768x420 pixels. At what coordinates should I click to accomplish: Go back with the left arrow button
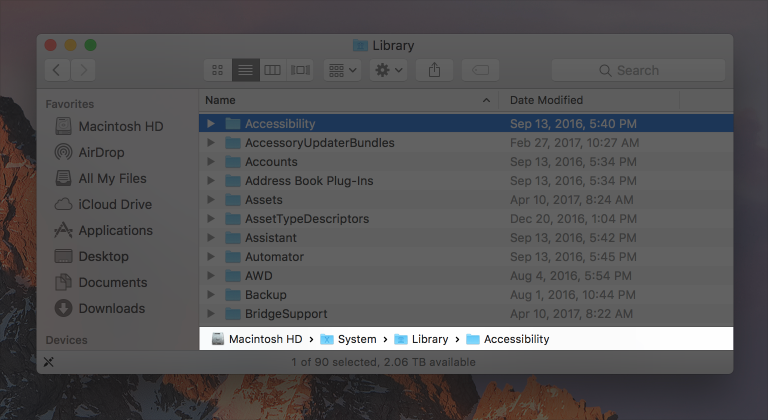click(x=57, y=70)
